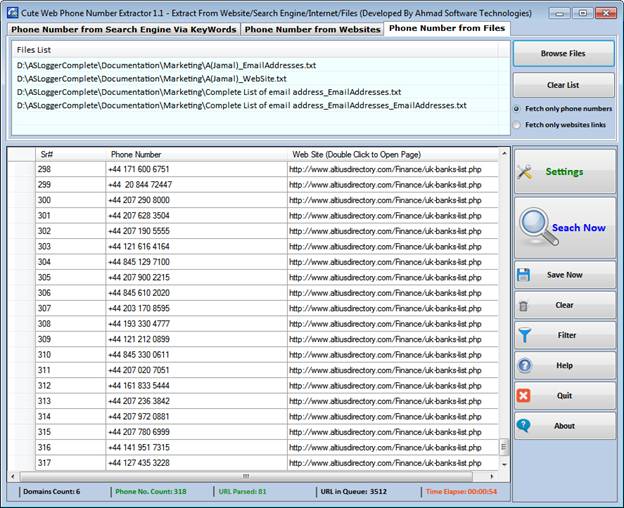Select A(Jamal)_WebSite.txt in Files List
This screenshot has width=624, height=508.
click(x=152, y=78)
